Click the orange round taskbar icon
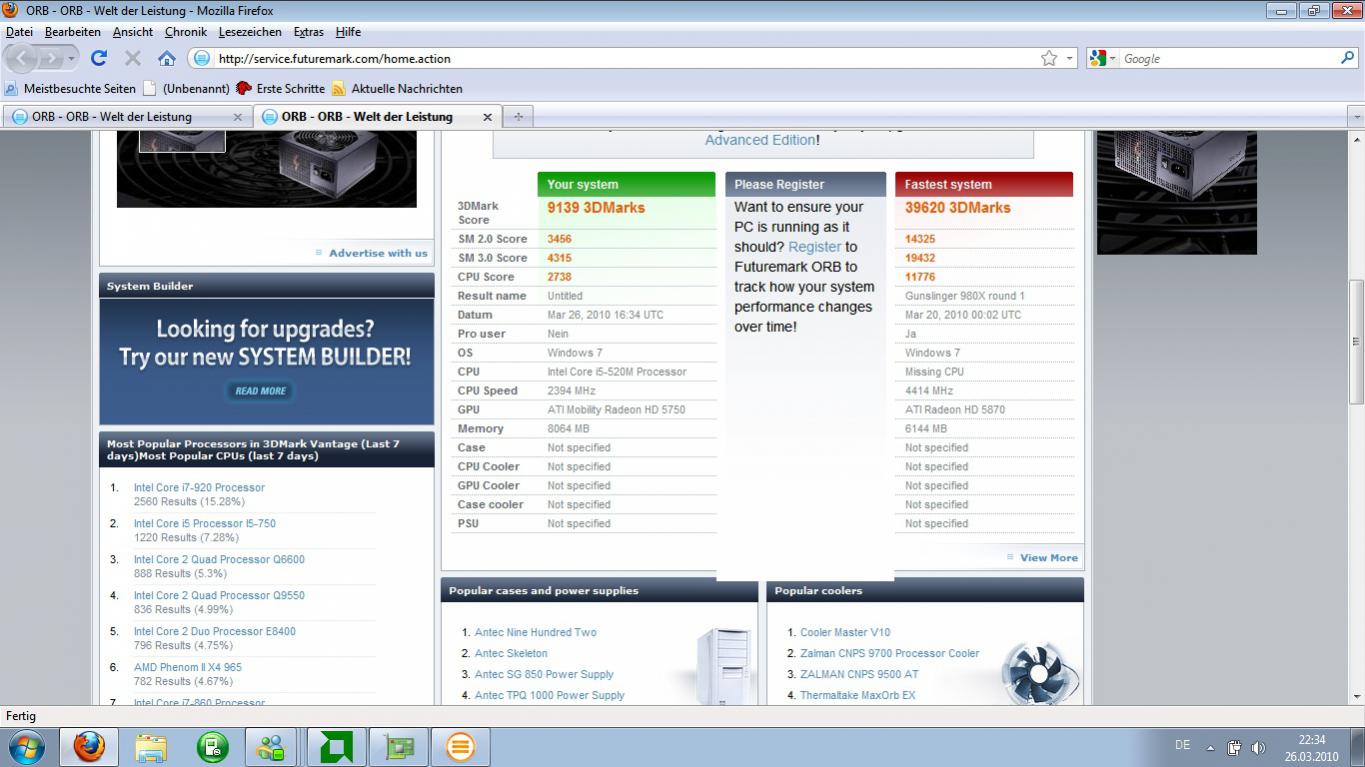This screenshot has width=1365, height=767. (460, 747)
